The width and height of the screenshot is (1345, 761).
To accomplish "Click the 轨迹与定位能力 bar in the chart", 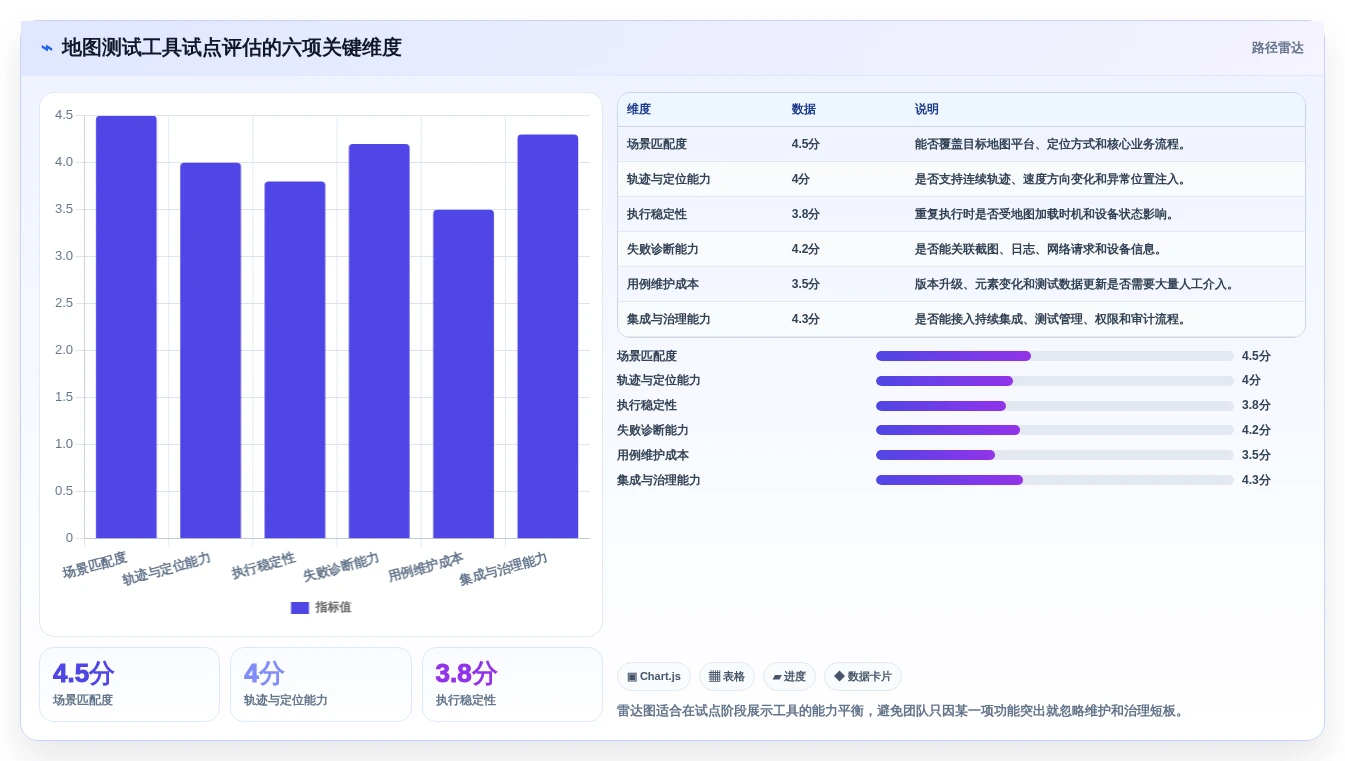I will [210, 350].
